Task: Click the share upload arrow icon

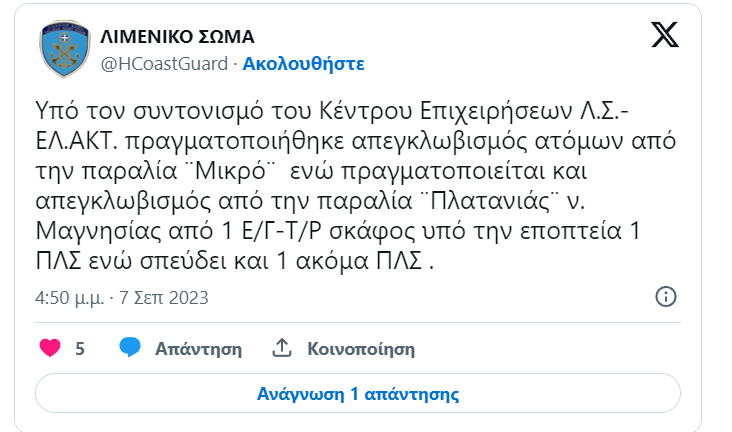Action: coord(282,348)
